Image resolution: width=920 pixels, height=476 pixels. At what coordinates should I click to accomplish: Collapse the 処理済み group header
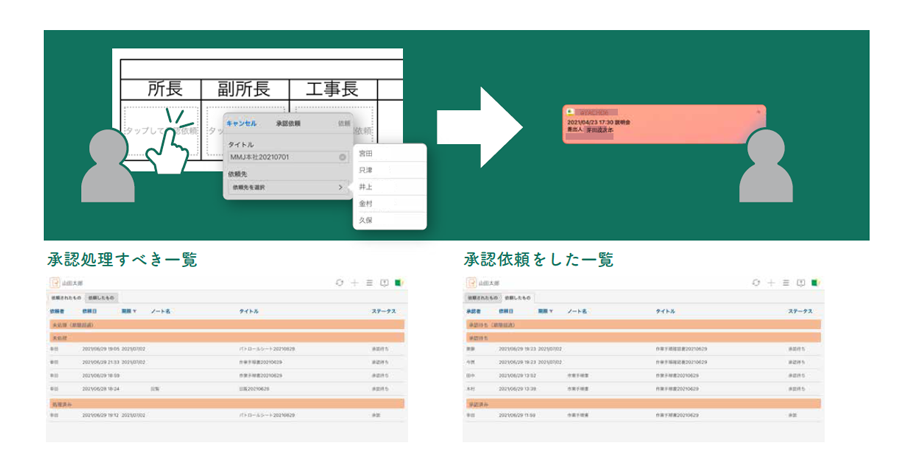click(228, 404)
